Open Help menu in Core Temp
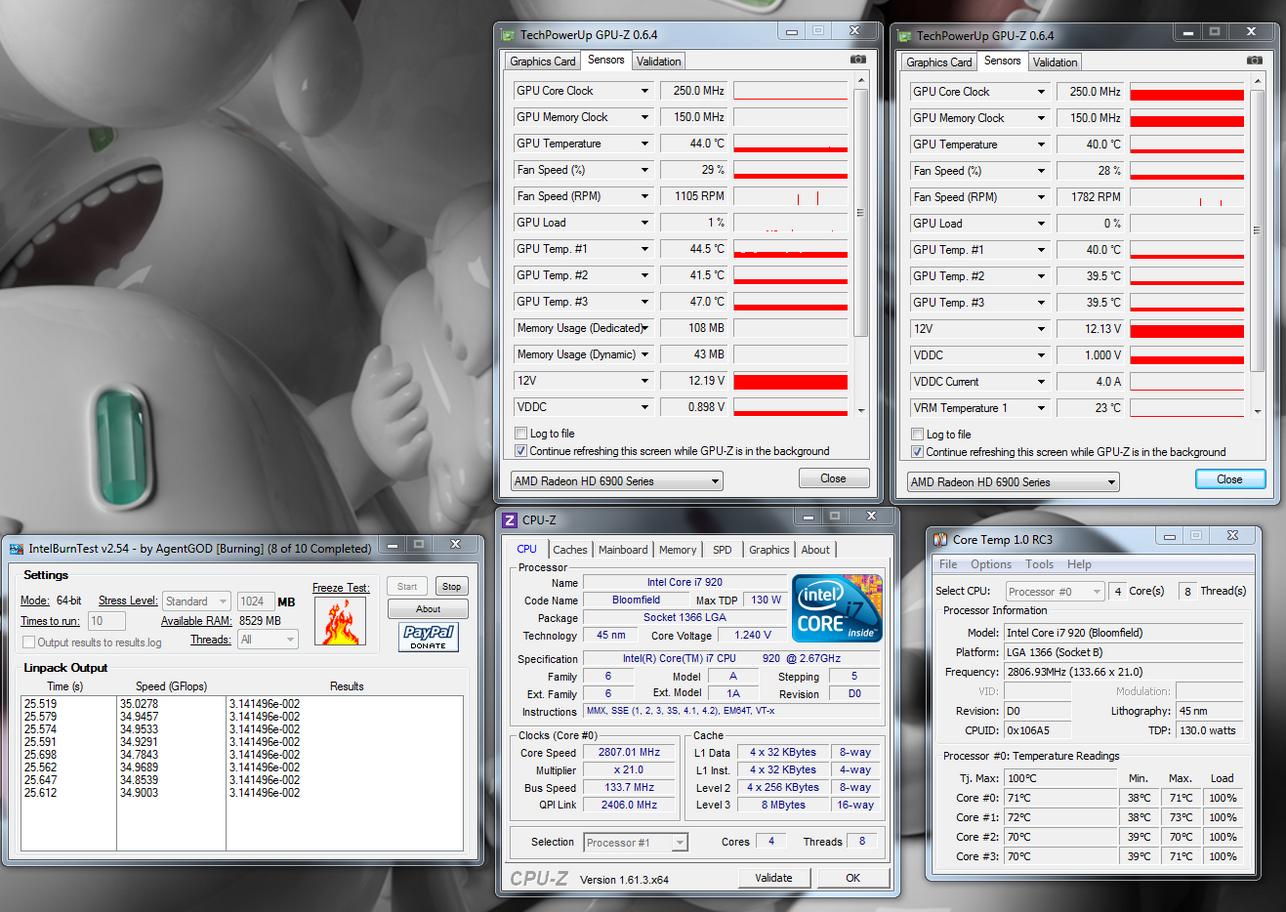The image size is (1286, 912). click(1079, 564)
